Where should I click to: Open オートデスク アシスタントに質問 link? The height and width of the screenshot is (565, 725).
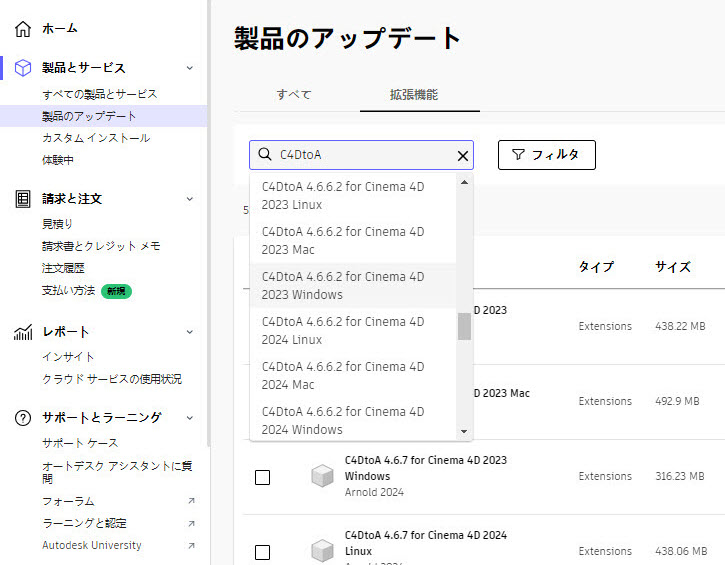coord(117,472)
